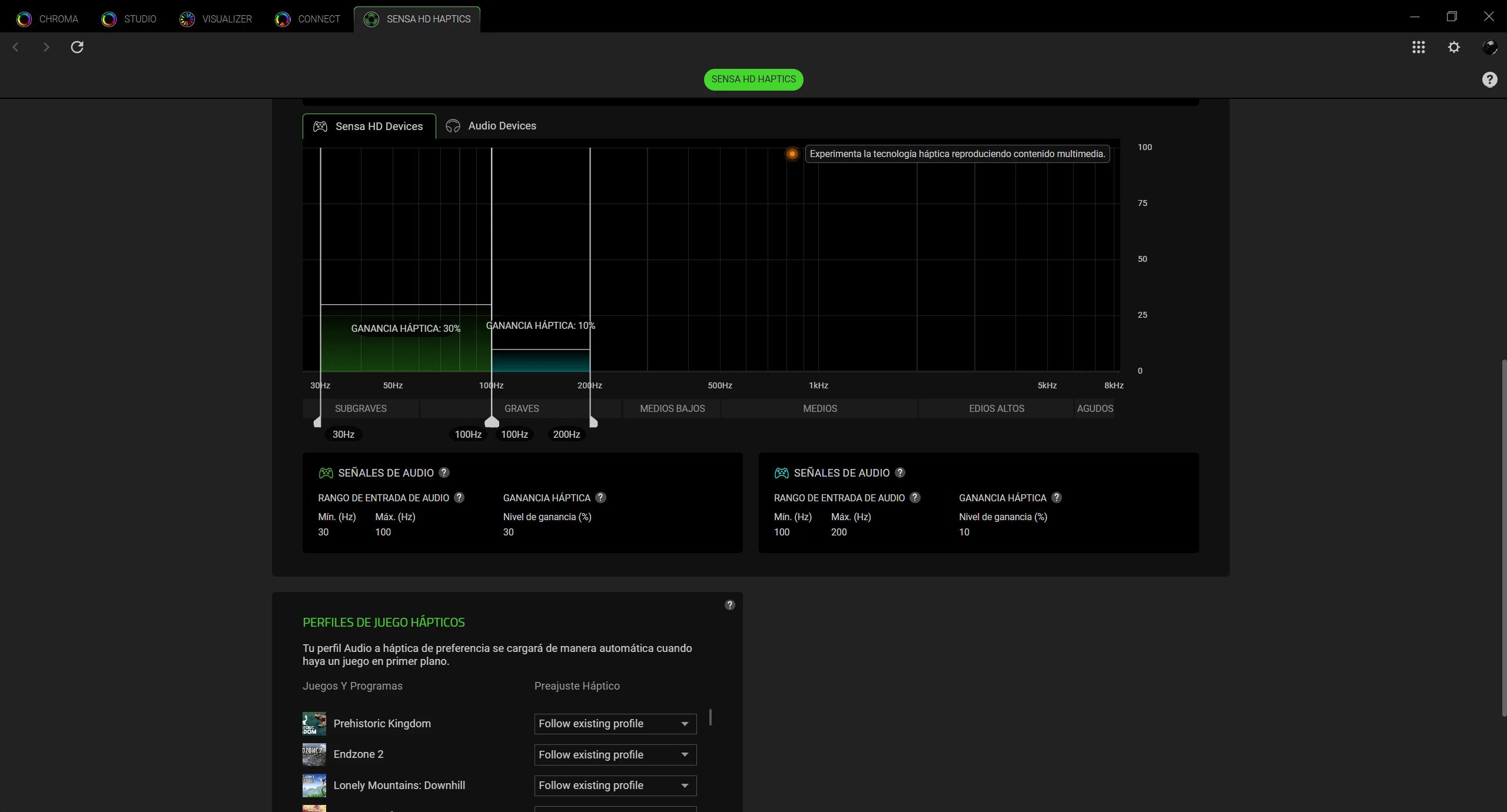Screen dimensions: 1507x812
Task: Click the green SENSA HD HAPTICS pill button
Action: click(753, 79)
